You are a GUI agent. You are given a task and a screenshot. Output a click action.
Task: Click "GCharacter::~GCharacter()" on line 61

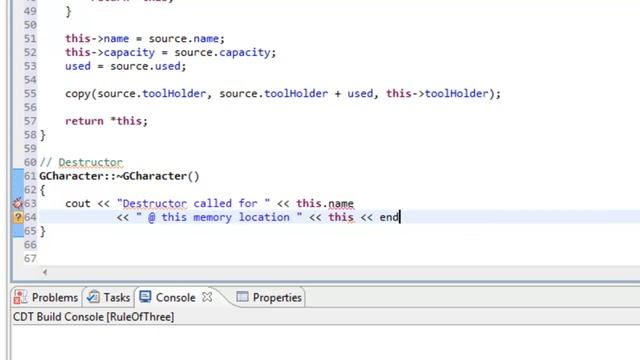click(119, 176)
